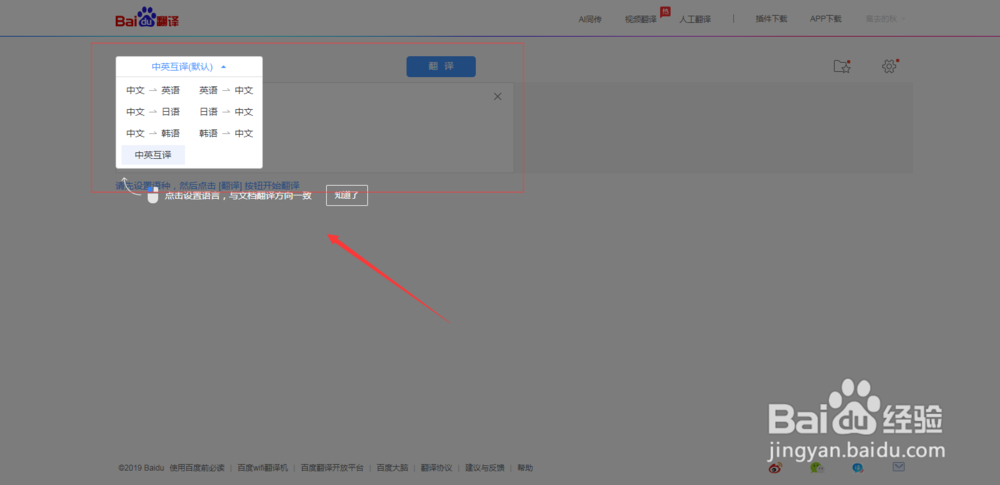Open 百度大脑 footer link
Viewport: 1000px width, 485px height.
392,468
